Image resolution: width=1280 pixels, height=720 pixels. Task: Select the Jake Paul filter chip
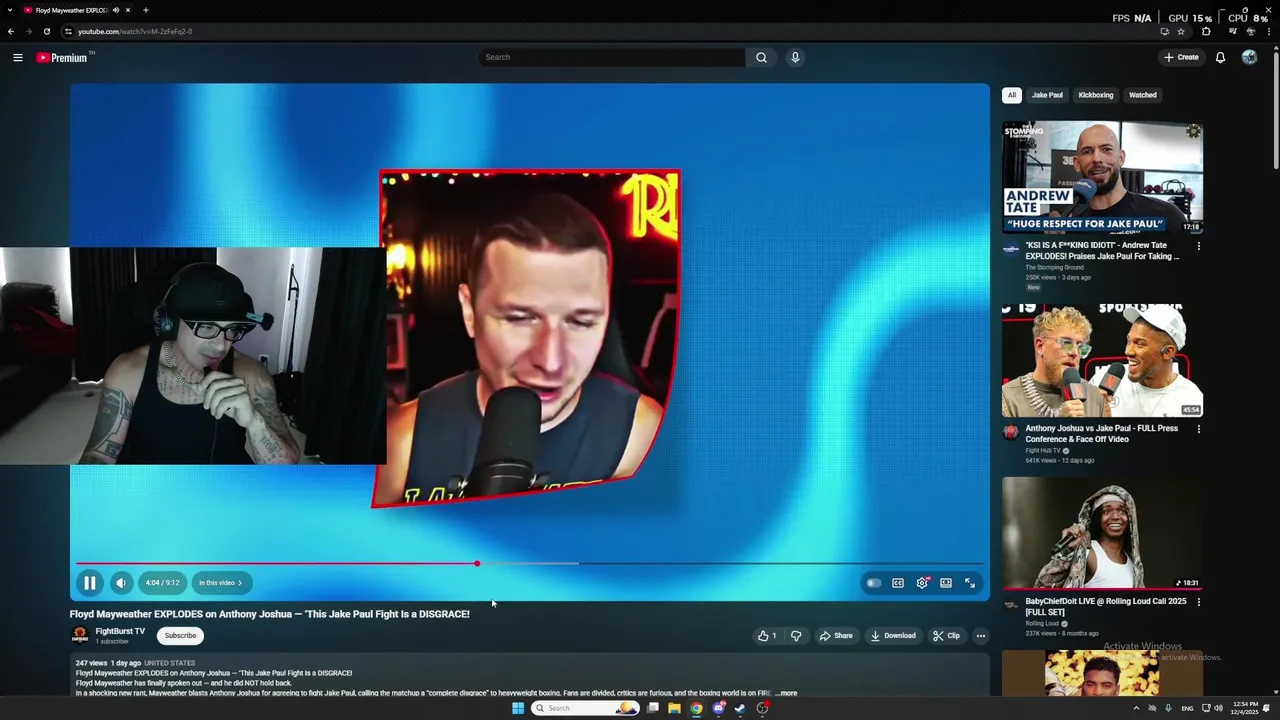point(1047,95)
